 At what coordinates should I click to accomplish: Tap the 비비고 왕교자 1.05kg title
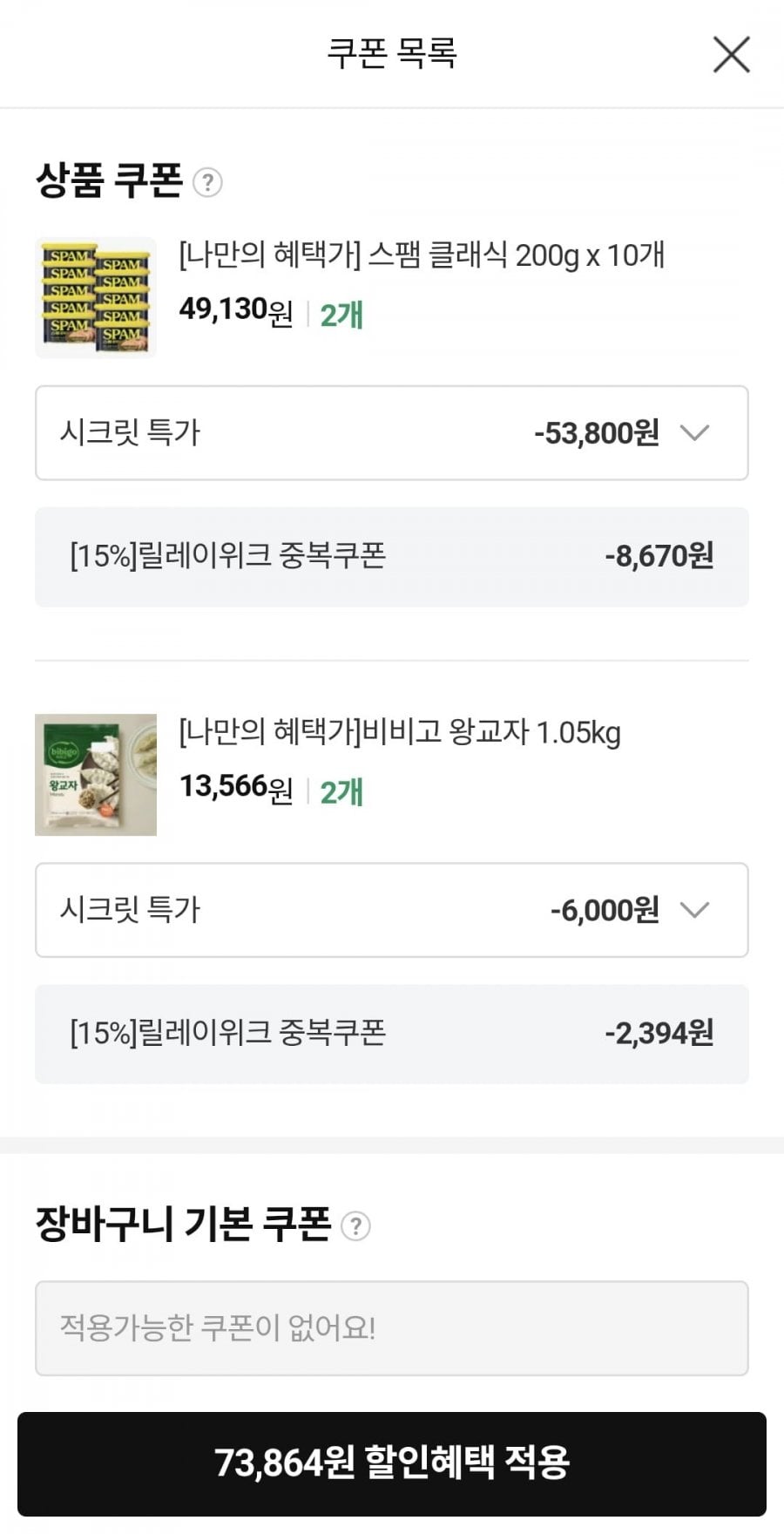(400, 733)
